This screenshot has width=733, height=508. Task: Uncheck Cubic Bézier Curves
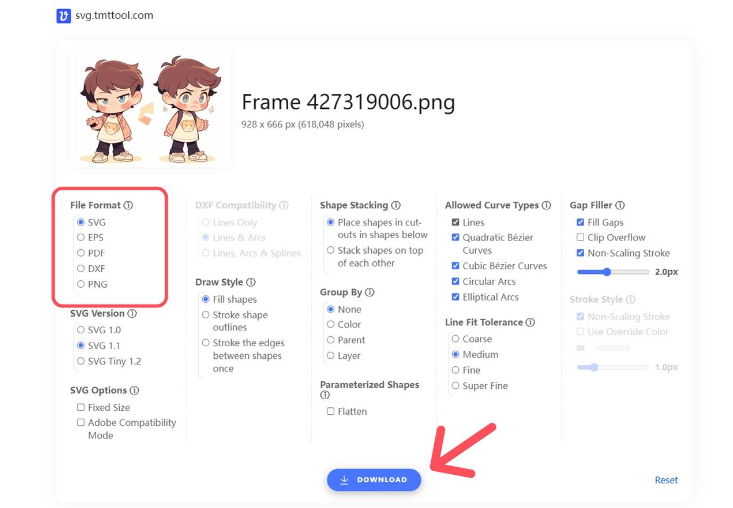coord(455,266)
